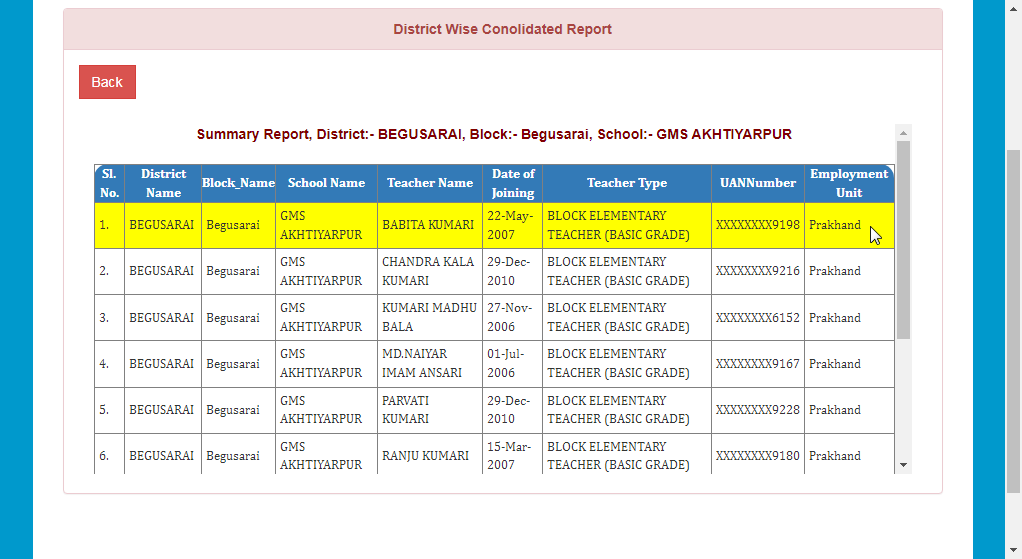The width and height of the screenshot is (1022, 559).
Task: Click GMS AKHTIYARPUR school in Parvati Kumari row
Action: [x=321, y=410]
